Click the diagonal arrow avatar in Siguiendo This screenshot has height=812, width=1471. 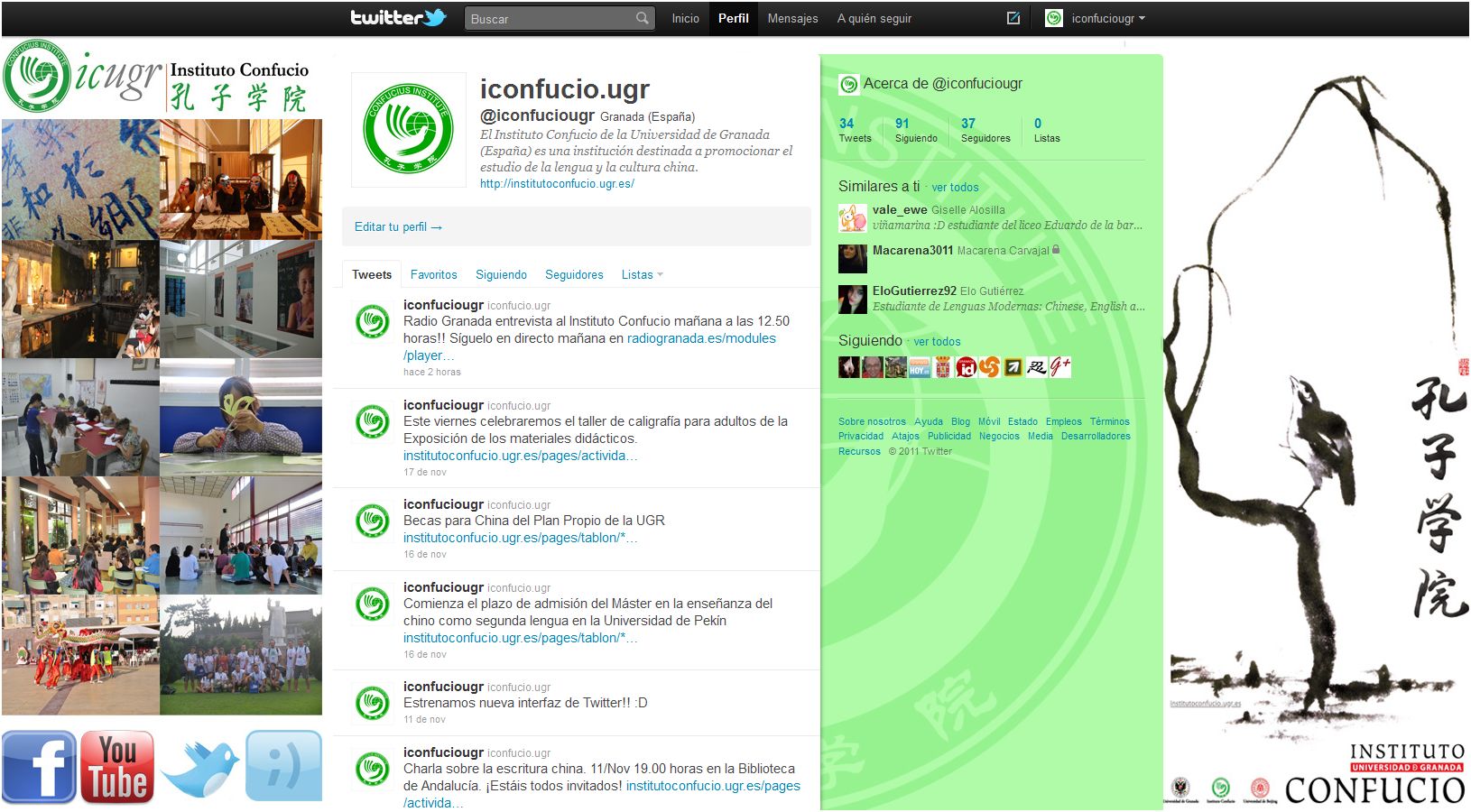[x=1013, y=367]
